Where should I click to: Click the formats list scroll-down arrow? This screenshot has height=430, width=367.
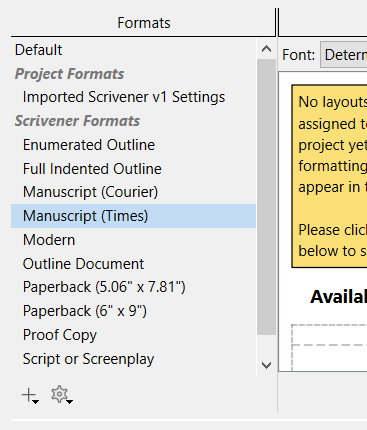coord(266,365)
